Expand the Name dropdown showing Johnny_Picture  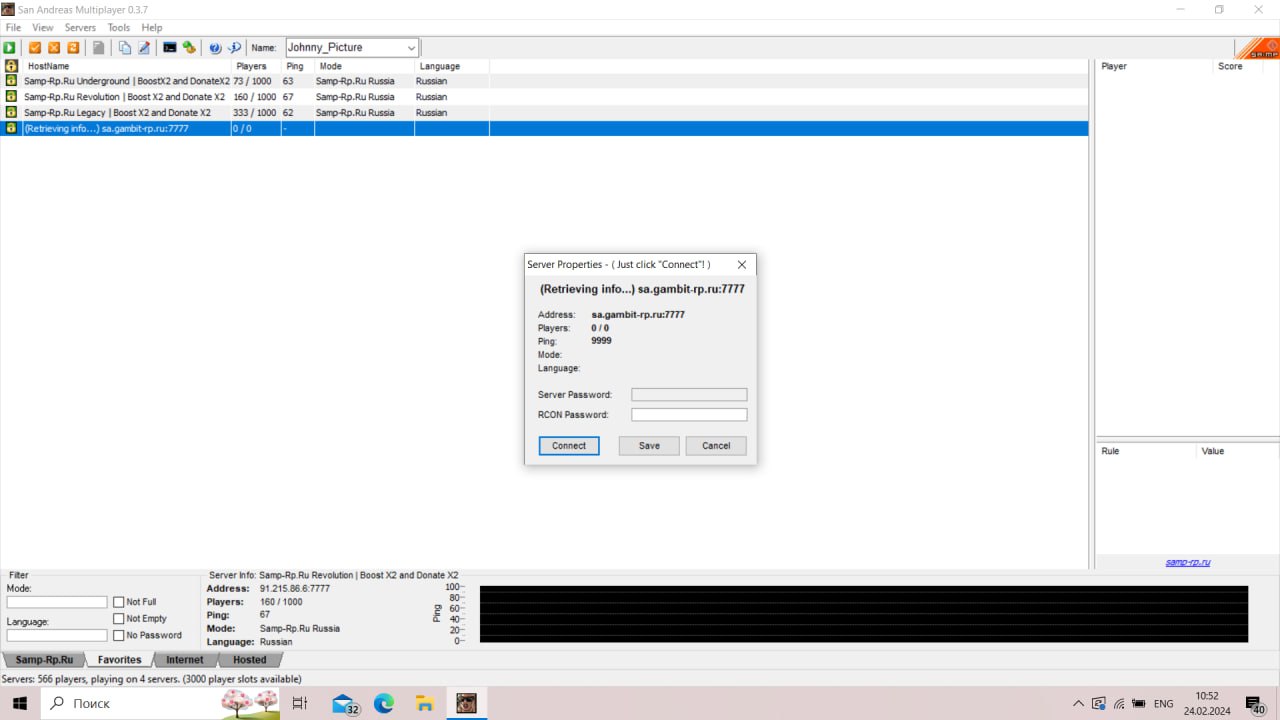point(411,47)
